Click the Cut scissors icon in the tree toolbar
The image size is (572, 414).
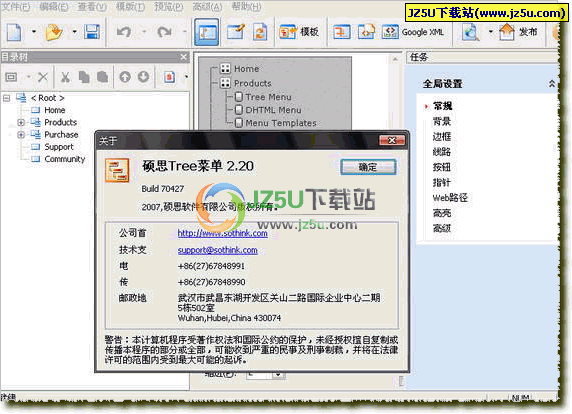coord(65,77)
